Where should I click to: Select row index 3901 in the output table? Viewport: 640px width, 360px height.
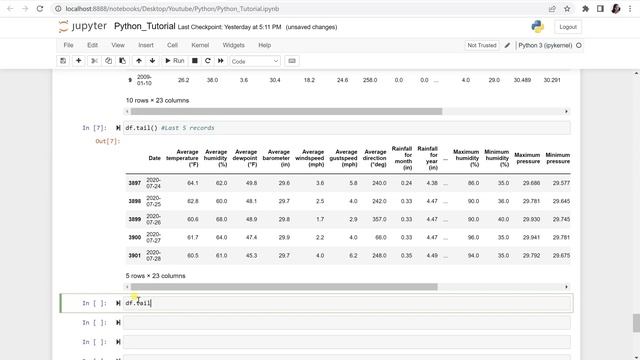[x=135, y=256]
